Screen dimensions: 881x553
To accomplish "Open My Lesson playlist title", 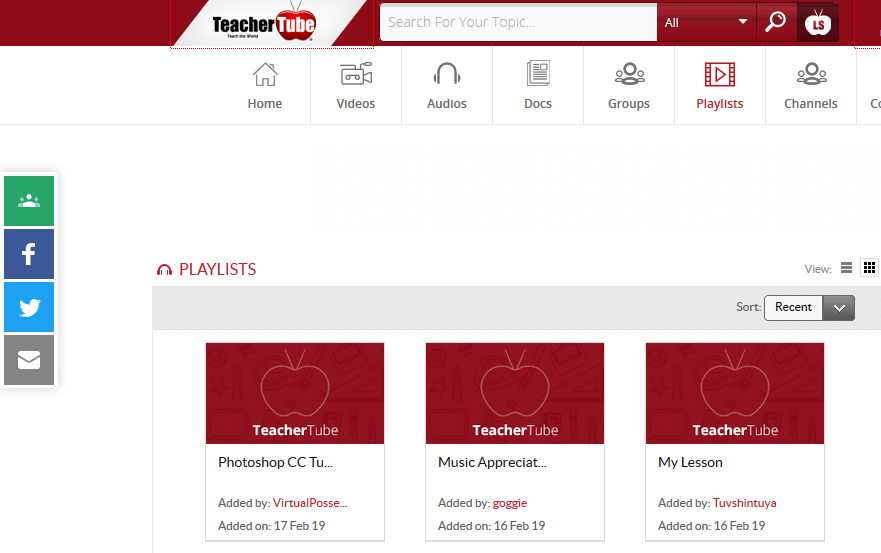I will point(690,463).
